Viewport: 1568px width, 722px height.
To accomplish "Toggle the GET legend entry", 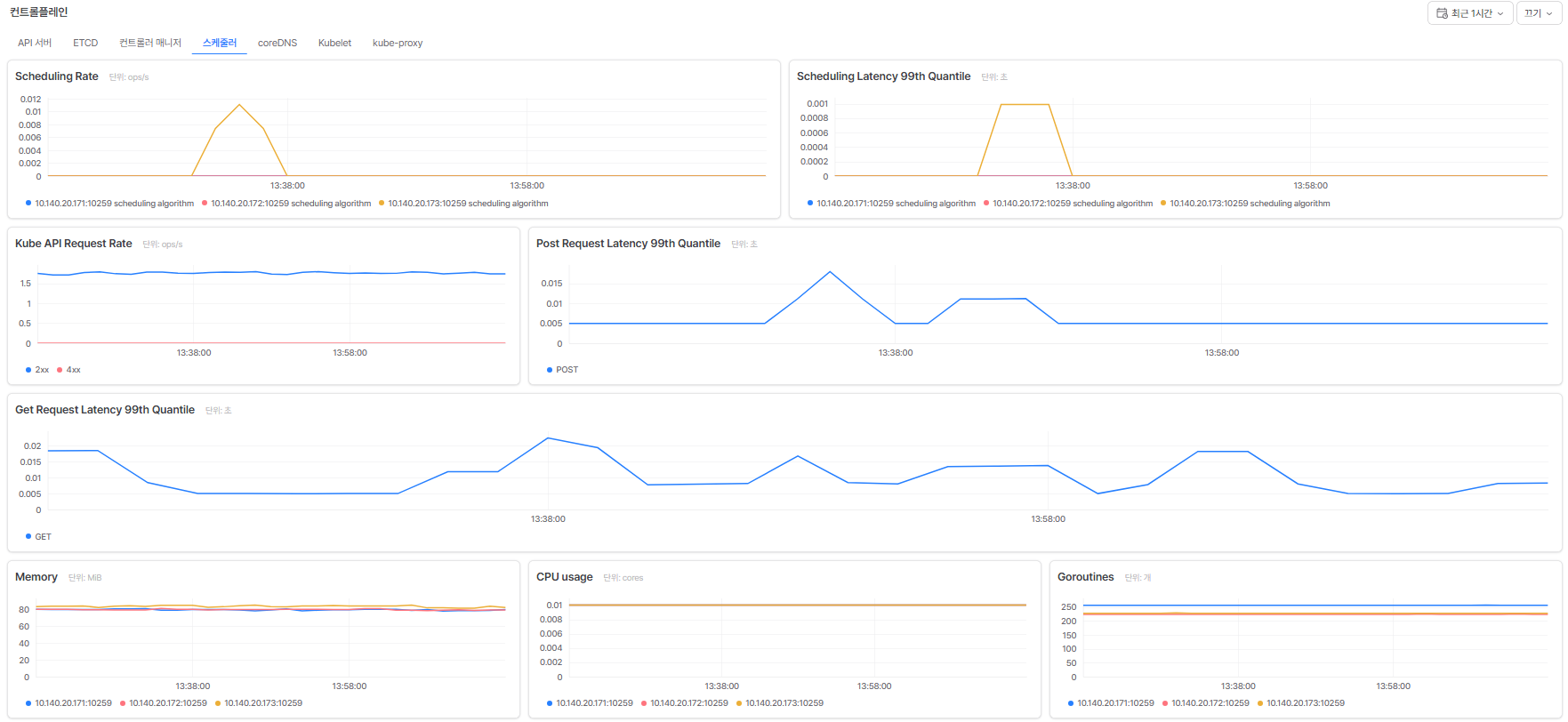I will 38,537.
